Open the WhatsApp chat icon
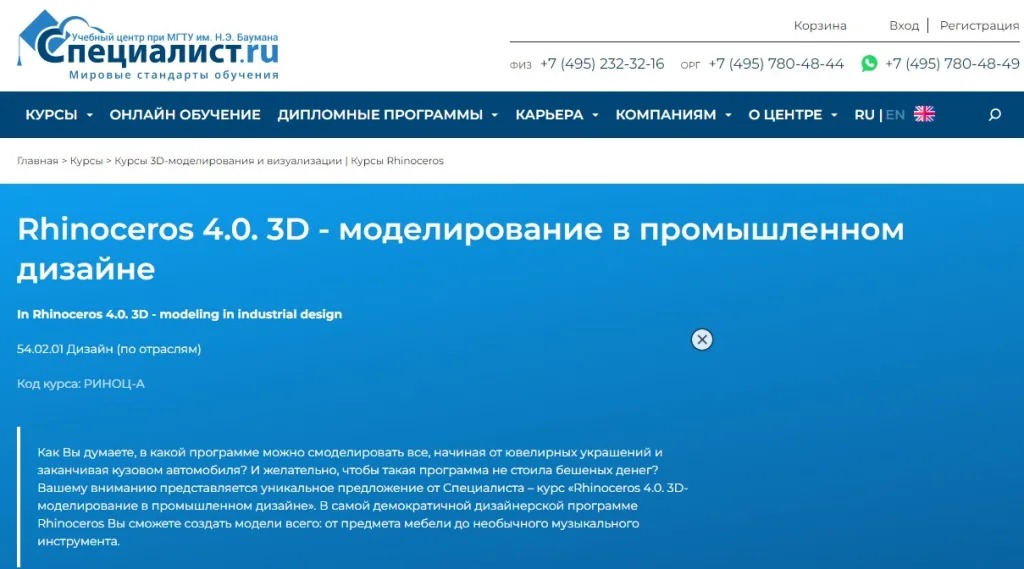Viewport: 1024px width, 569px height. pyautogui.click(x=869, y=63)
